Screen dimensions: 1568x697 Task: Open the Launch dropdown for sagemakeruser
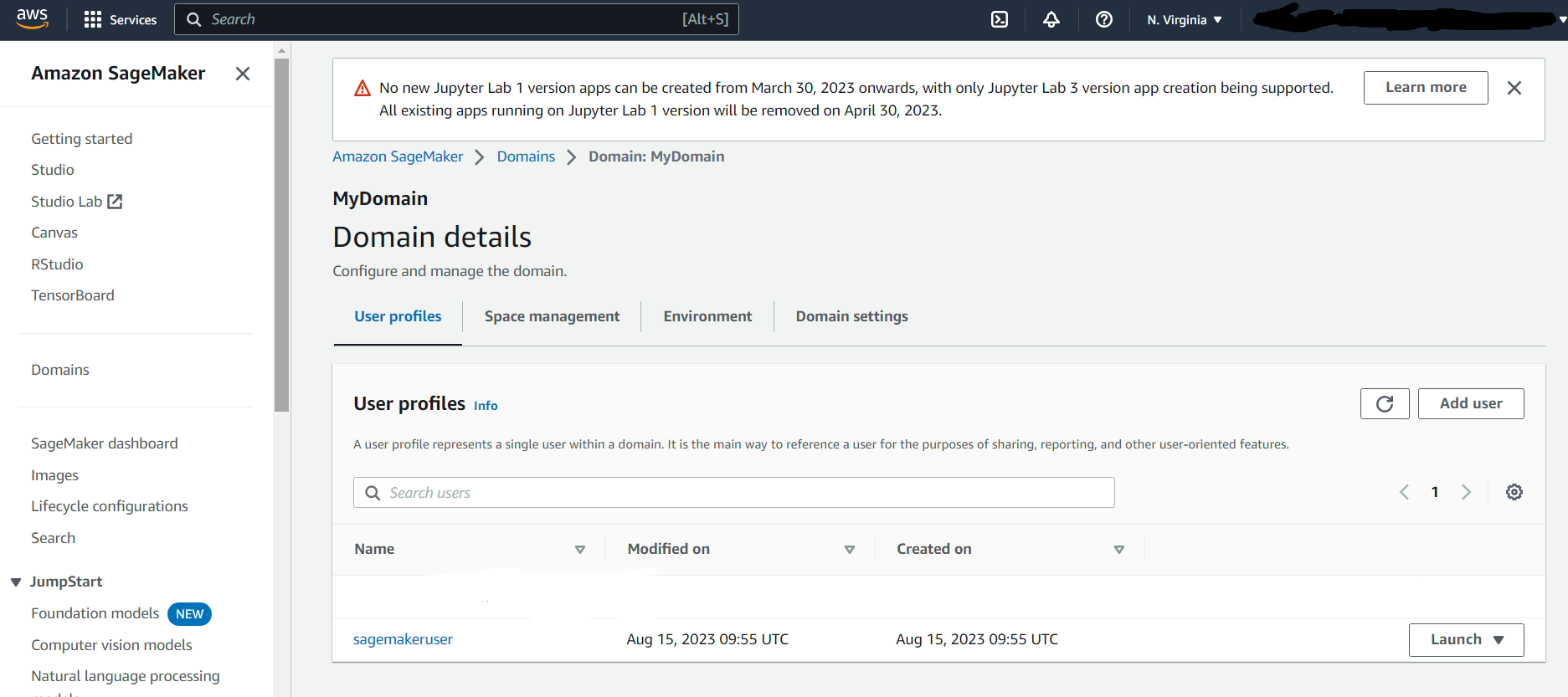click(x=1466, y=640)
